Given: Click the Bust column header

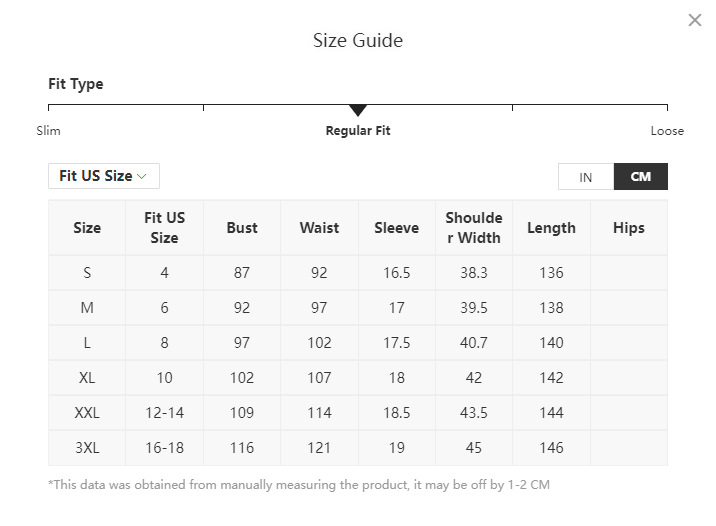Looking at the screenshot, I should [x=242, y=228].
